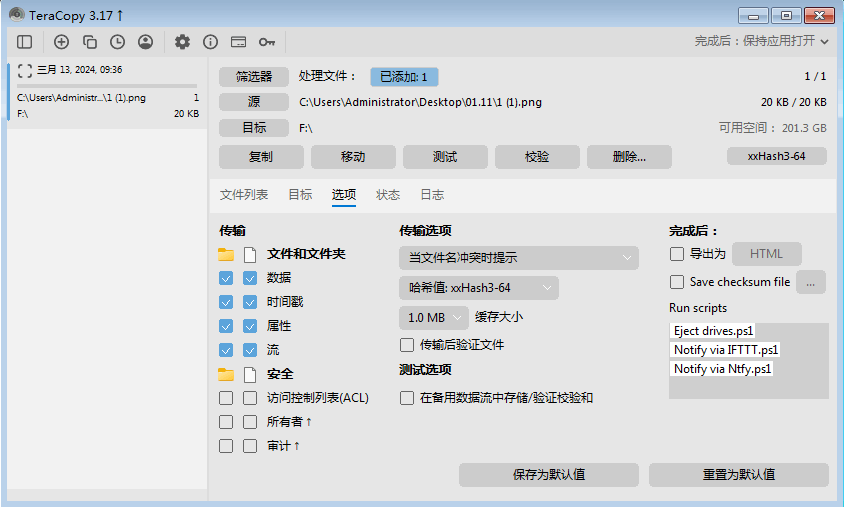
Task: Click the 目标 button beside F:\
Action: pos(254,128)
